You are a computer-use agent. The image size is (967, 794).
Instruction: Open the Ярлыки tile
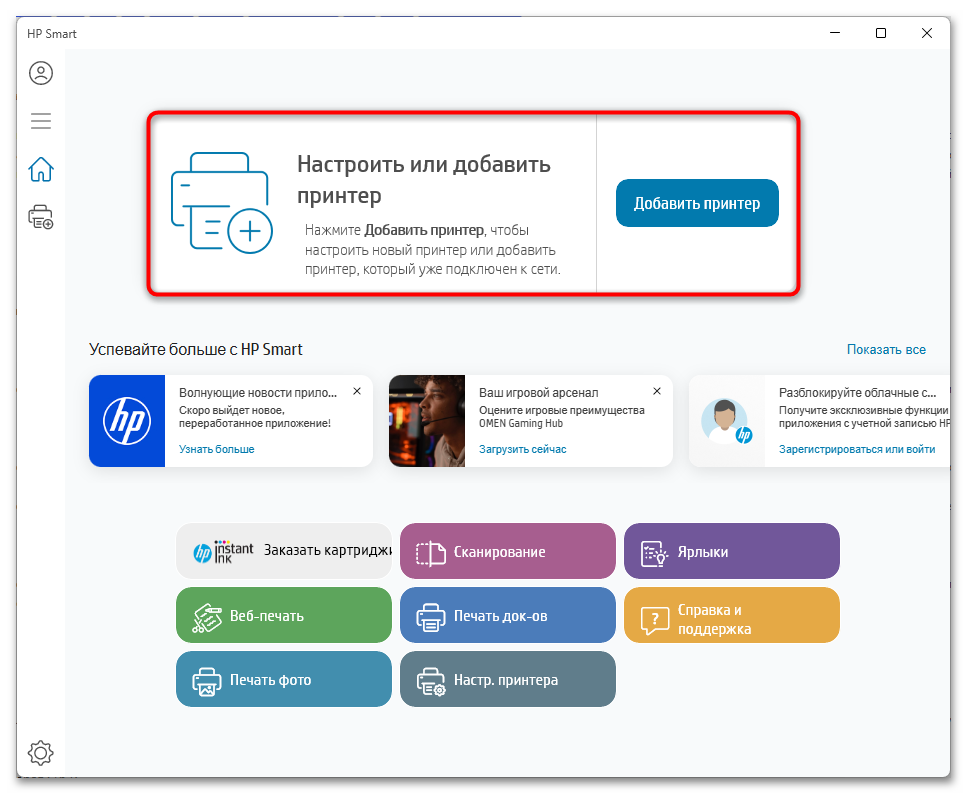coord(731,551)
